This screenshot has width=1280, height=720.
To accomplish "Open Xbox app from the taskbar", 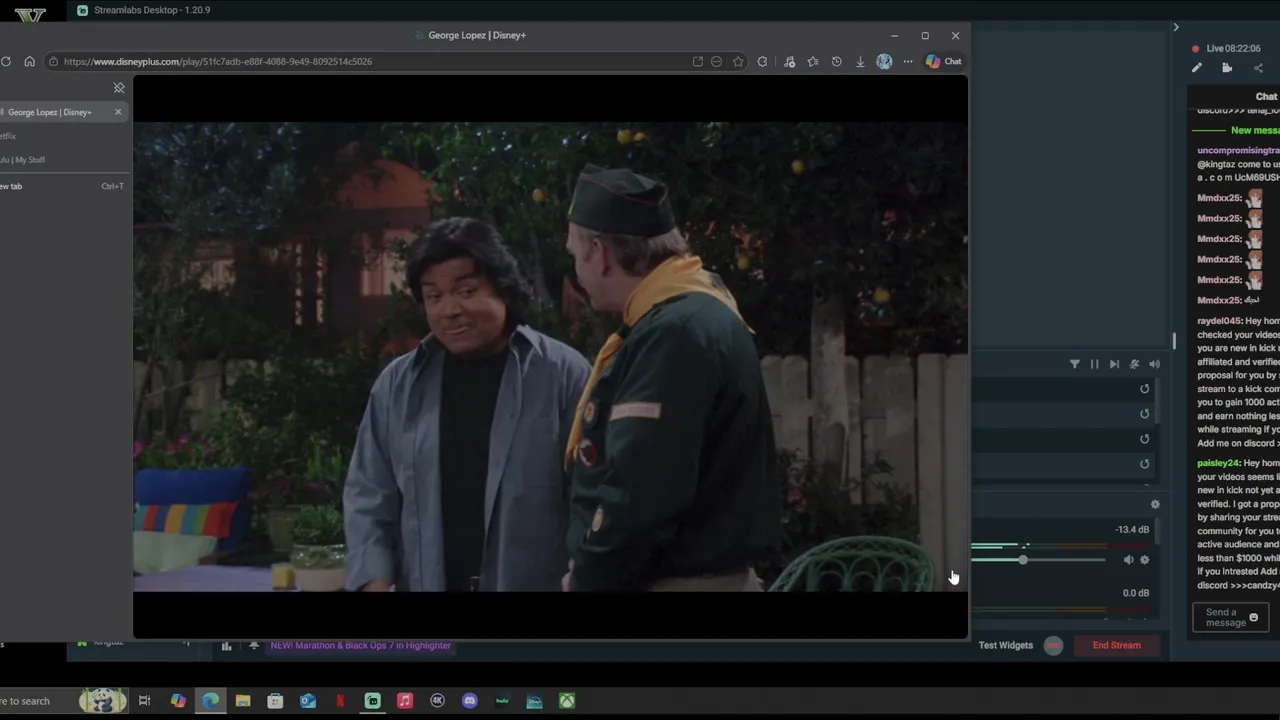I will click(x=567, y=701).
